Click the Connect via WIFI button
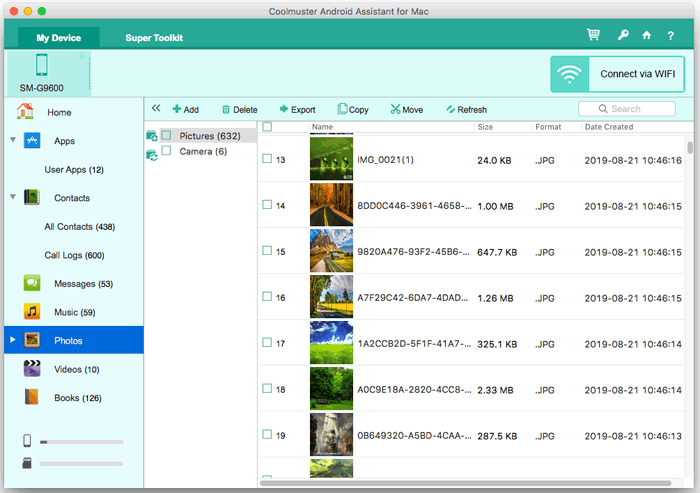 [x=618, y=74]
